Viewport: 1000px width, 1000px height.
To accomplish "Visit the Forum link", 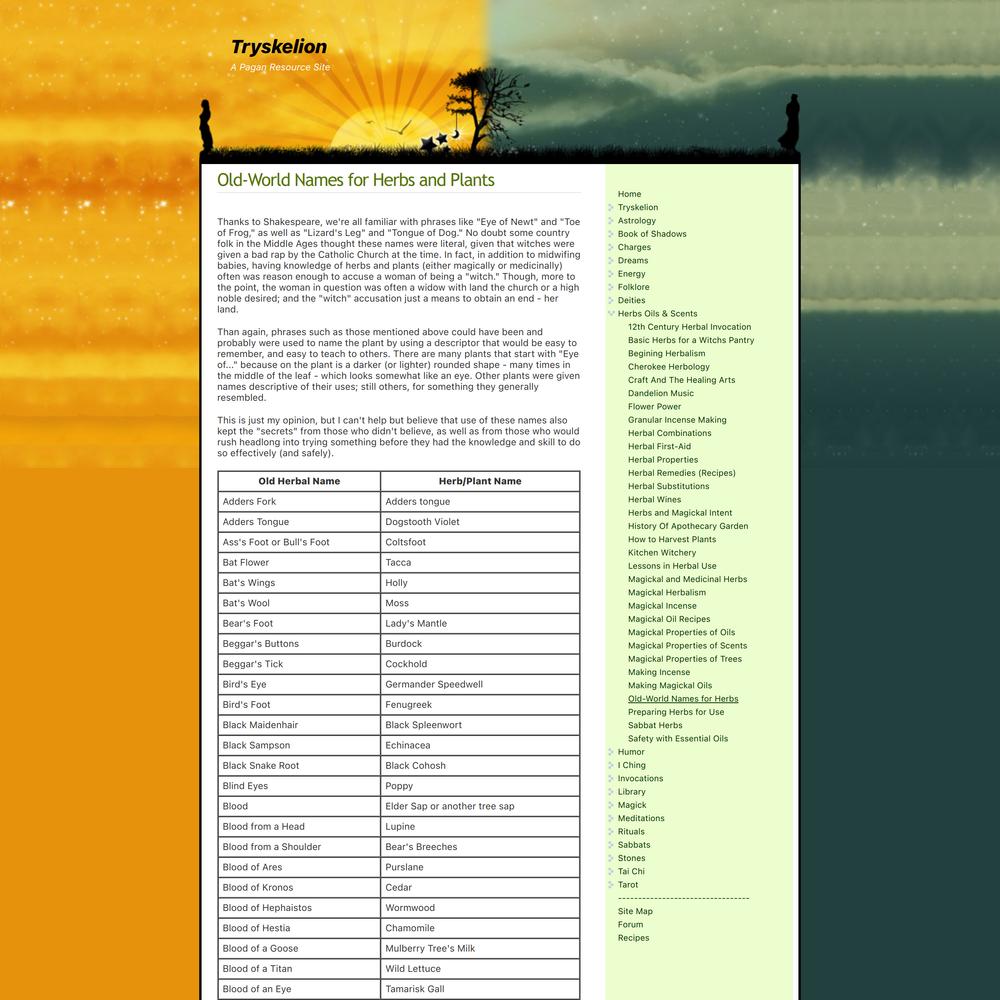I will coord(630,925).
